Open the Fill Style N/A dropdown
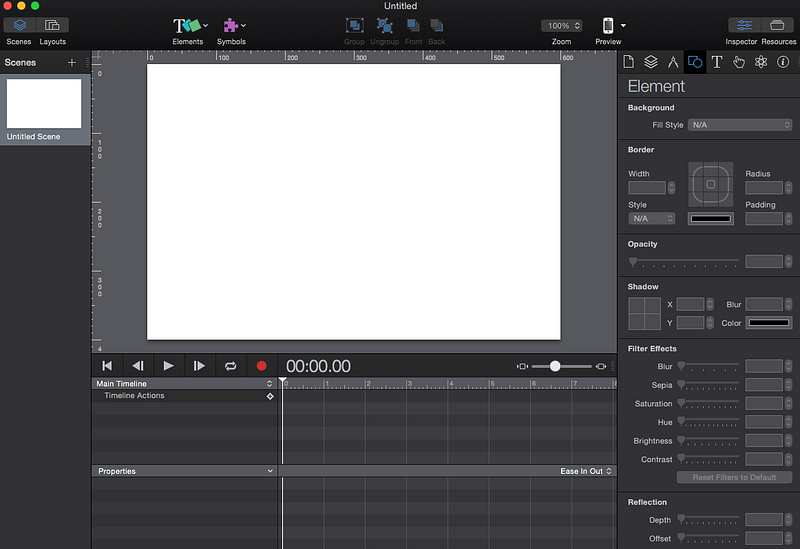800x549 pixels. pos(740,125)
